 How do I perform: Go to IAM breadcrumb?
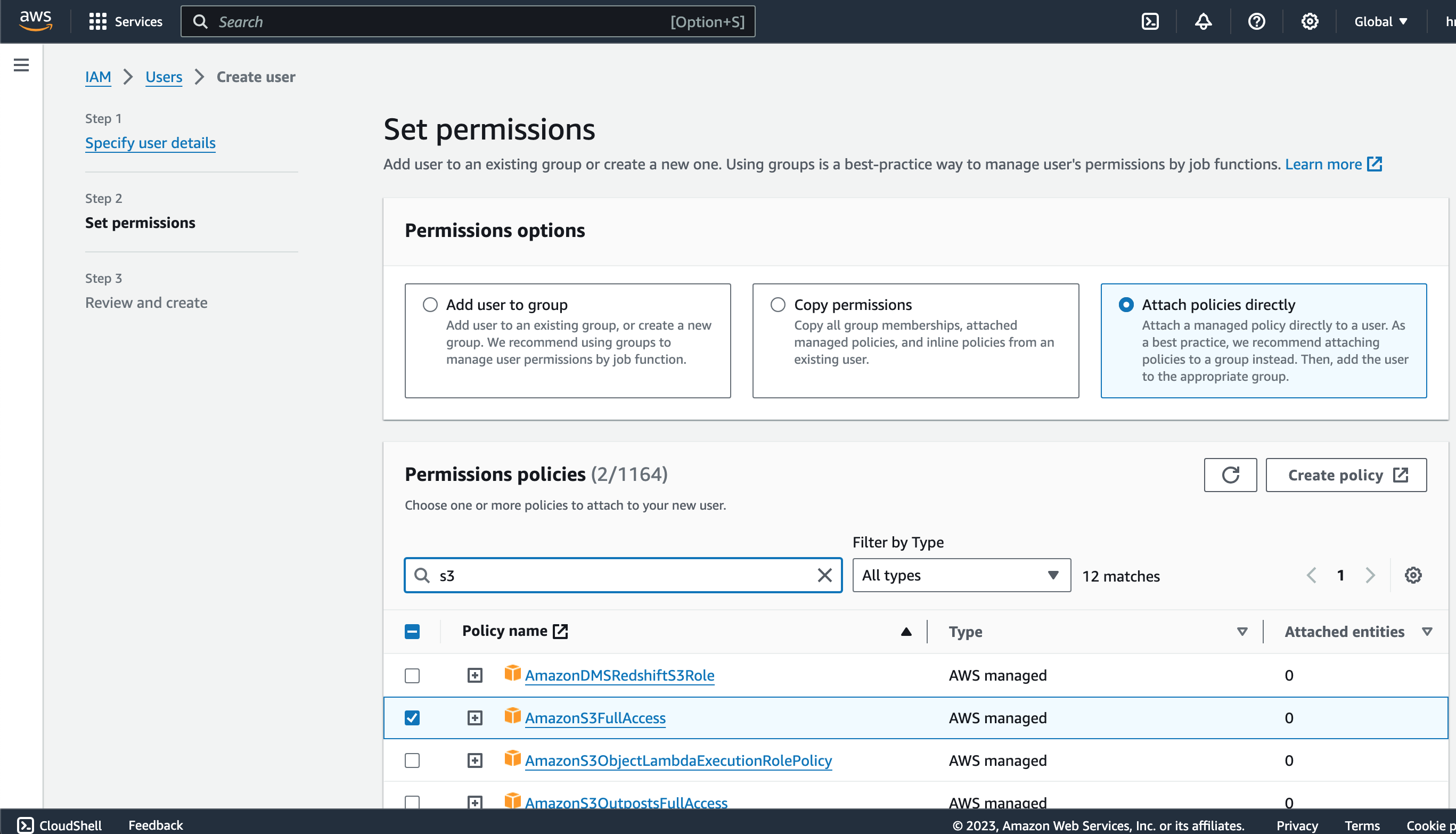click(98, 77)
